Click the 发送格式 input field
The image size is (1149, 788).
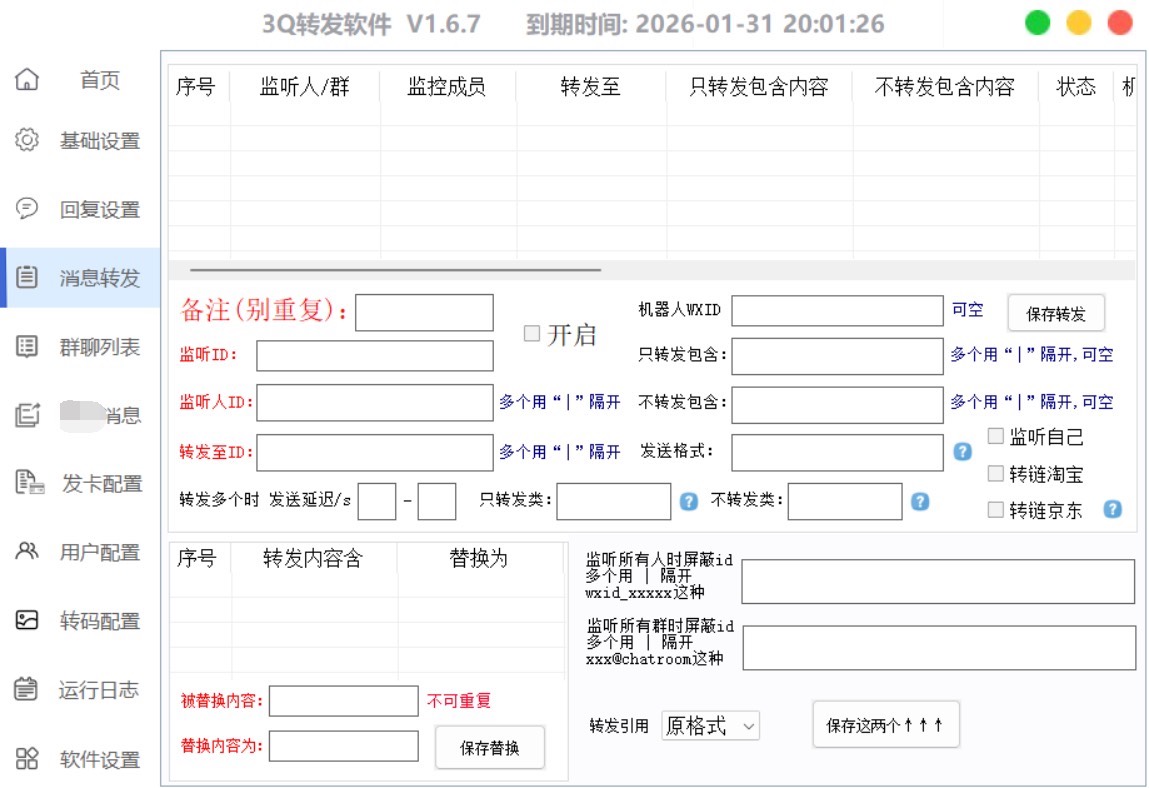tap(837, 452)
